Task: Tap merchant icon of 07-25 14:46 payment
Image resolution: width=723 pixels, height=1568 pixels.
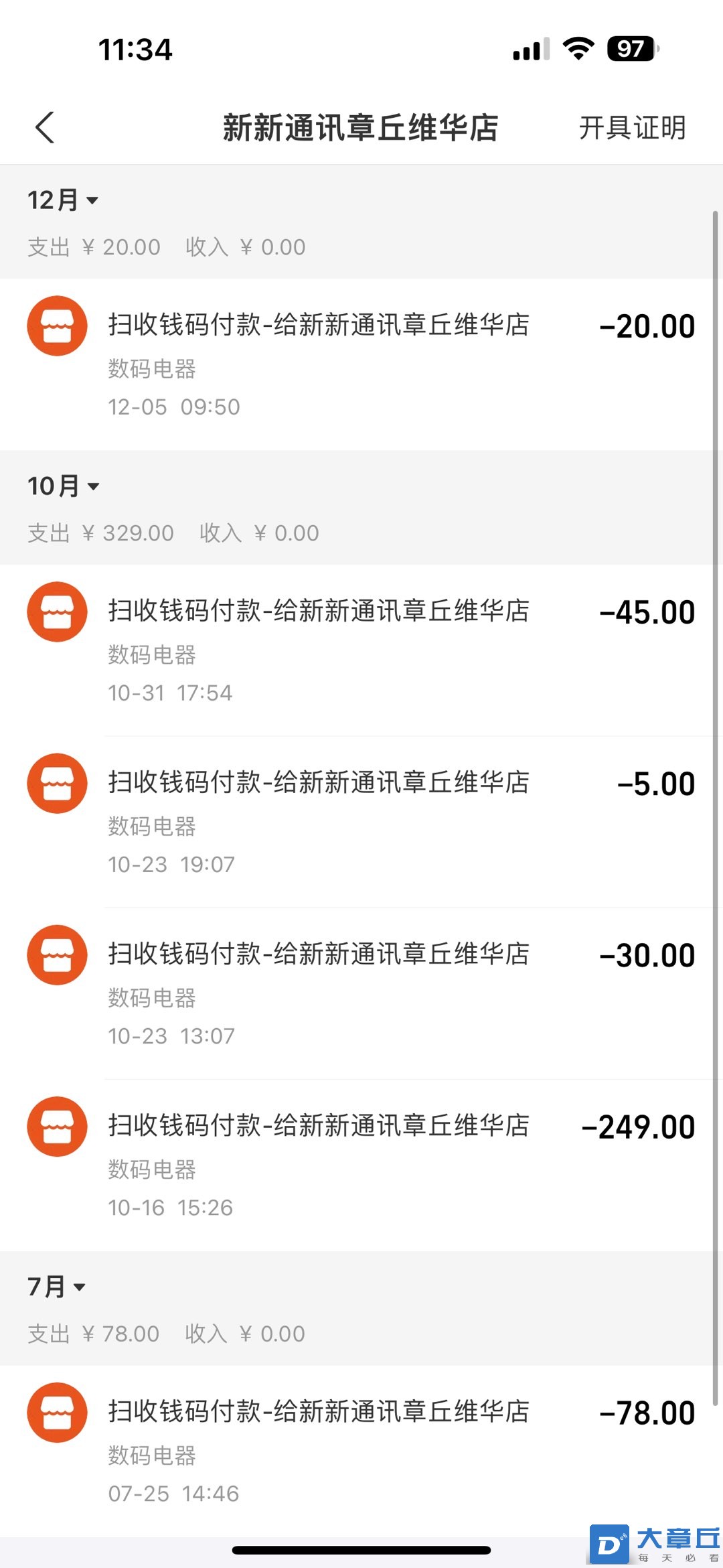Action: point(57,1412)
